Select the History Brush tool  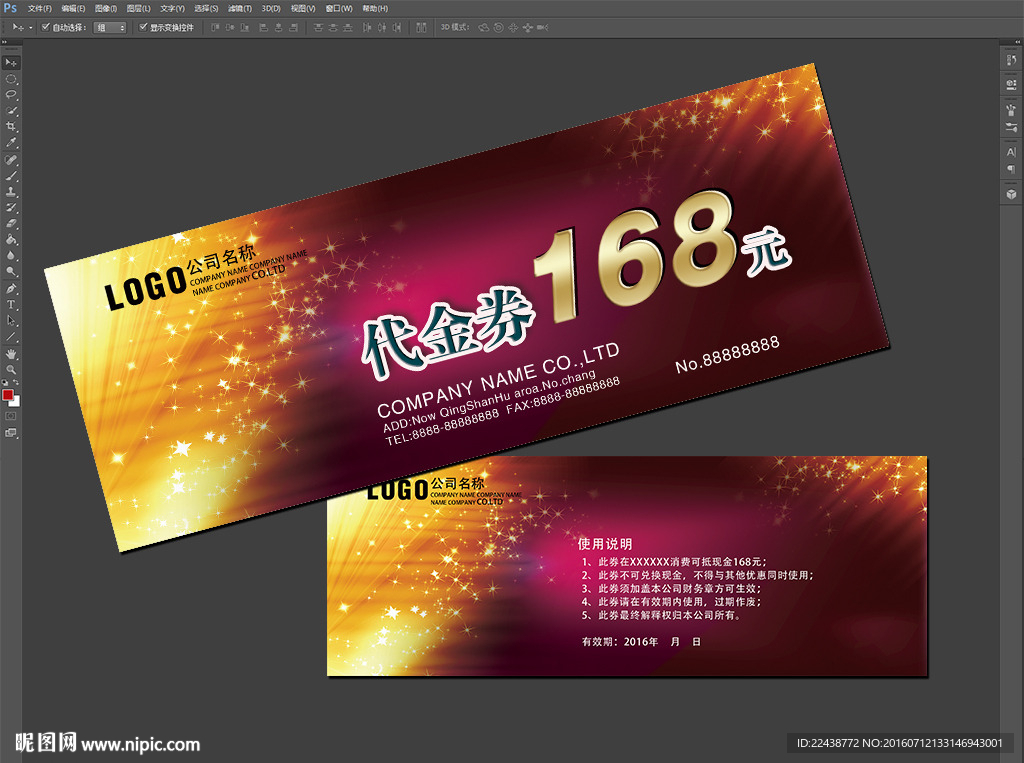pyautogui.click(x=11, y=208)
